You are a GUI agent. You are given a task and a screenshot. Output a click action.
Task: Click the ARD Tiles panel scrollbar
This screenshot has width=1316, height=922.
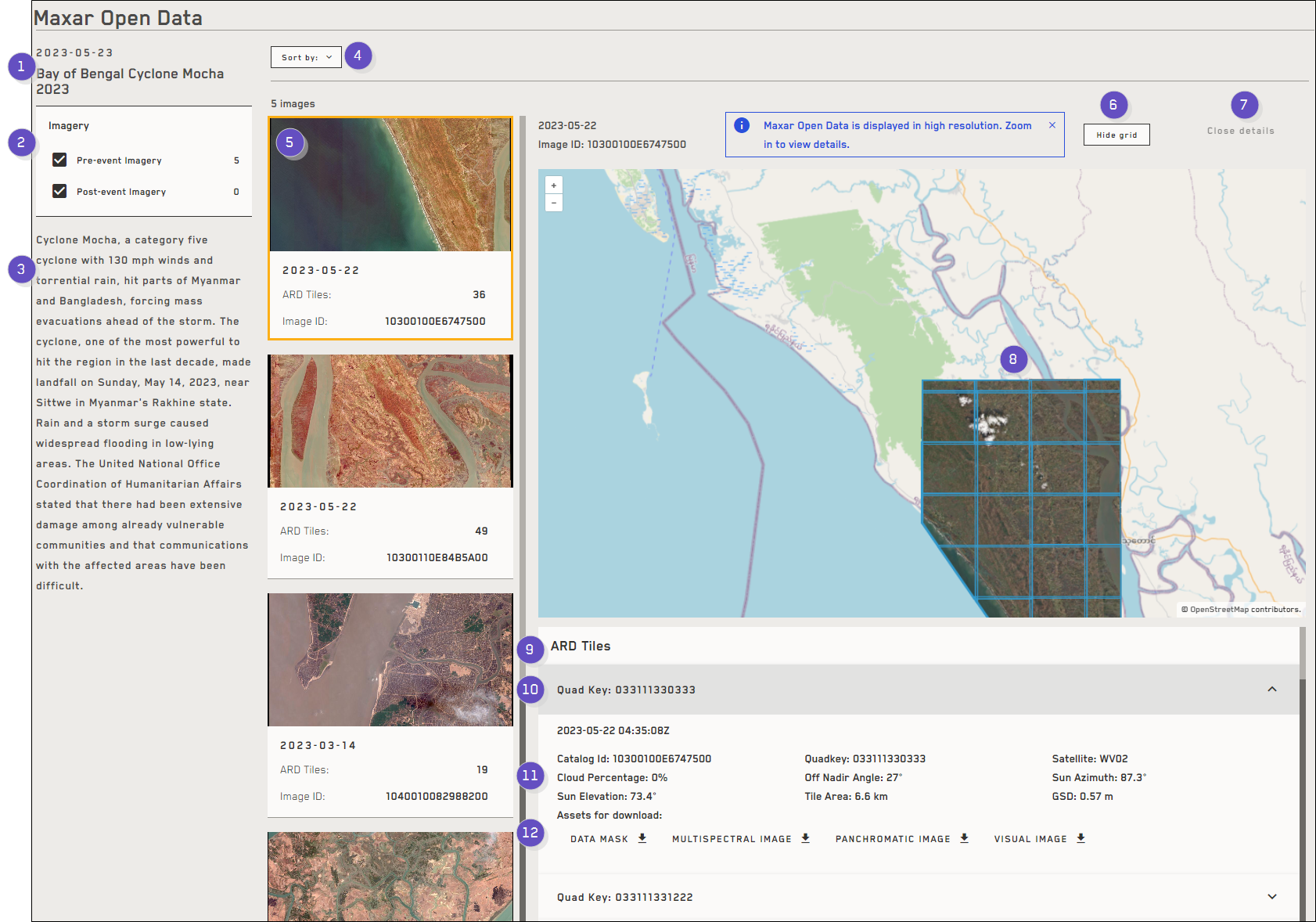coord(1303,773)
